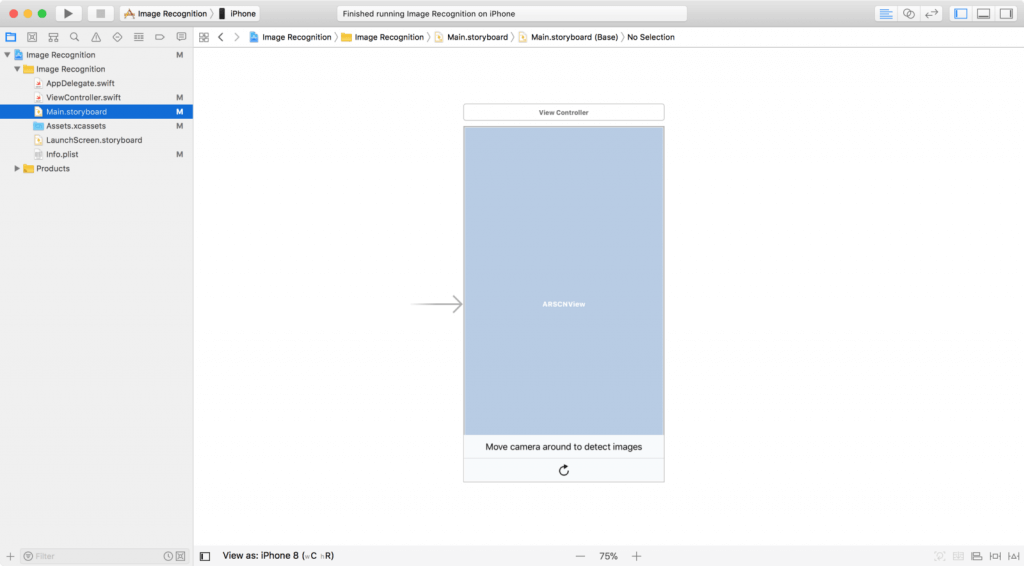Open Assets.xcassets in the navigator

75,126
